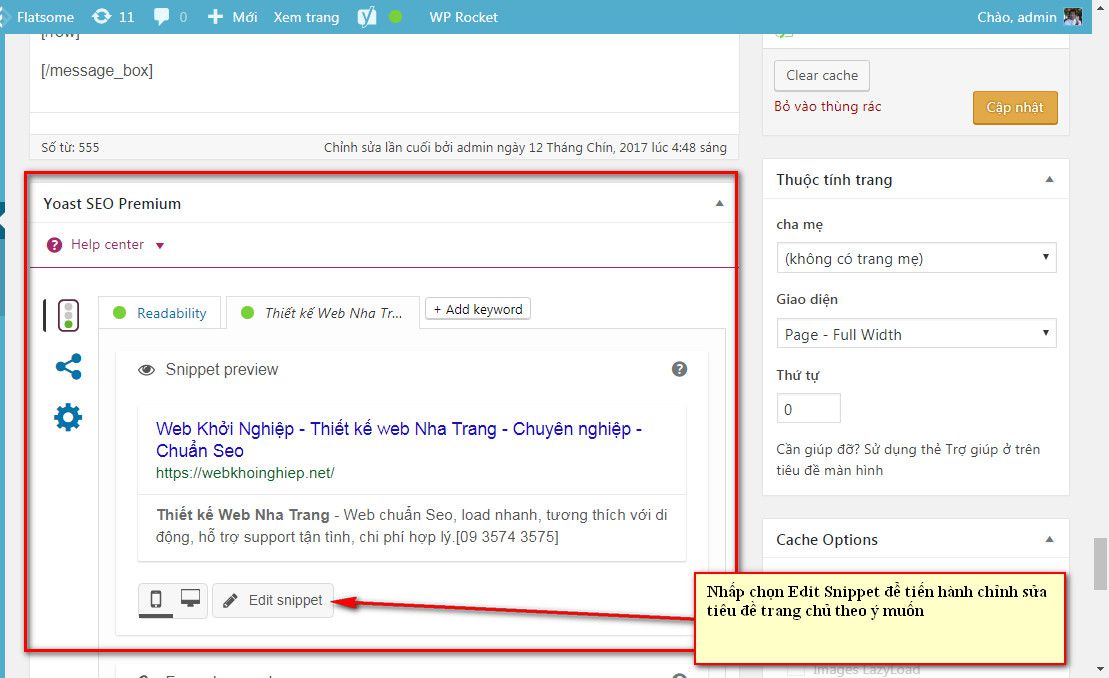The height and width of the screenshot is (678, 1109).
Task: Open Yoast advanced gear settings icon
Action: (68, 418)
